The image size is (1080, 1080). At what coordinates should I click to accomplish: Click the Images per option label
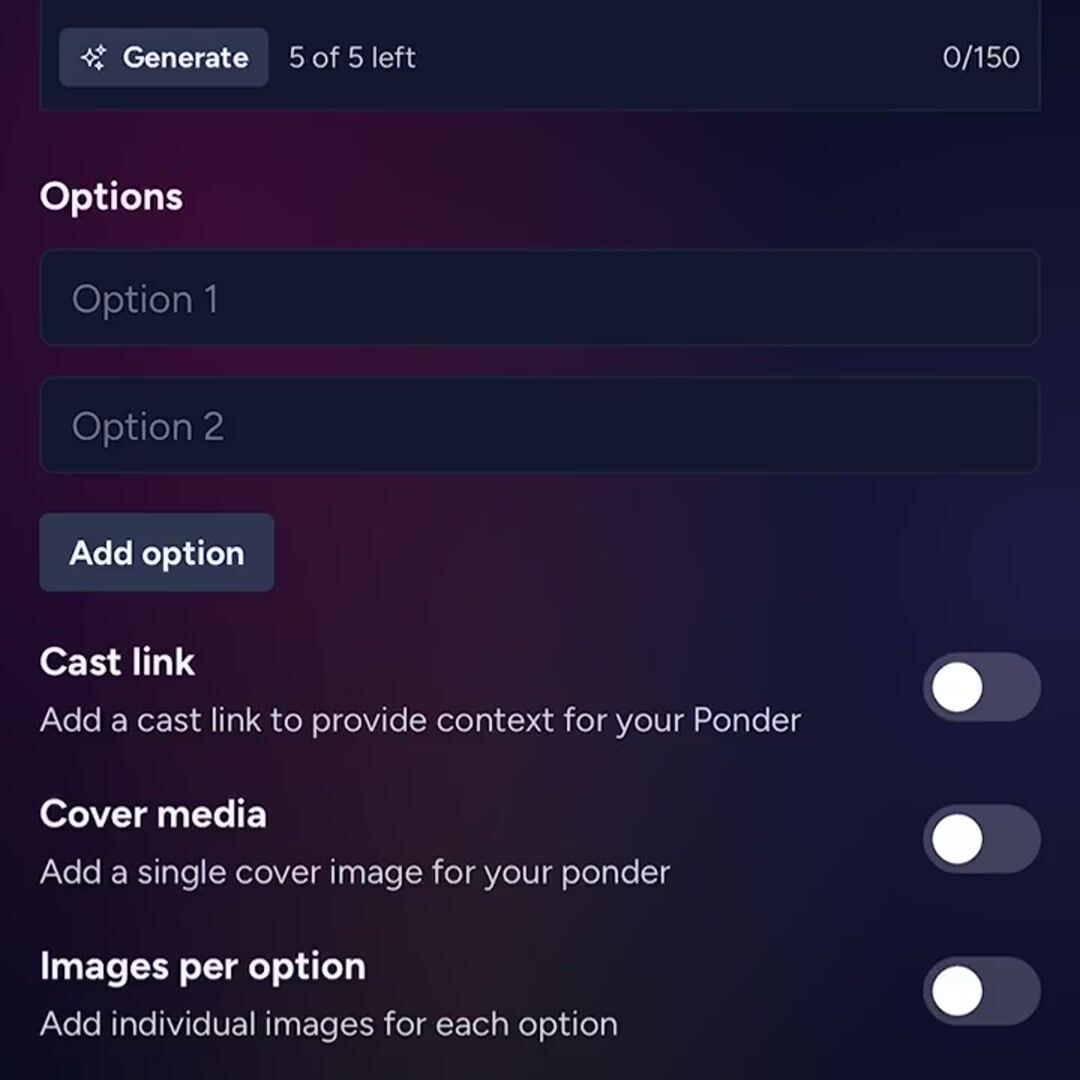click(203, 966)
